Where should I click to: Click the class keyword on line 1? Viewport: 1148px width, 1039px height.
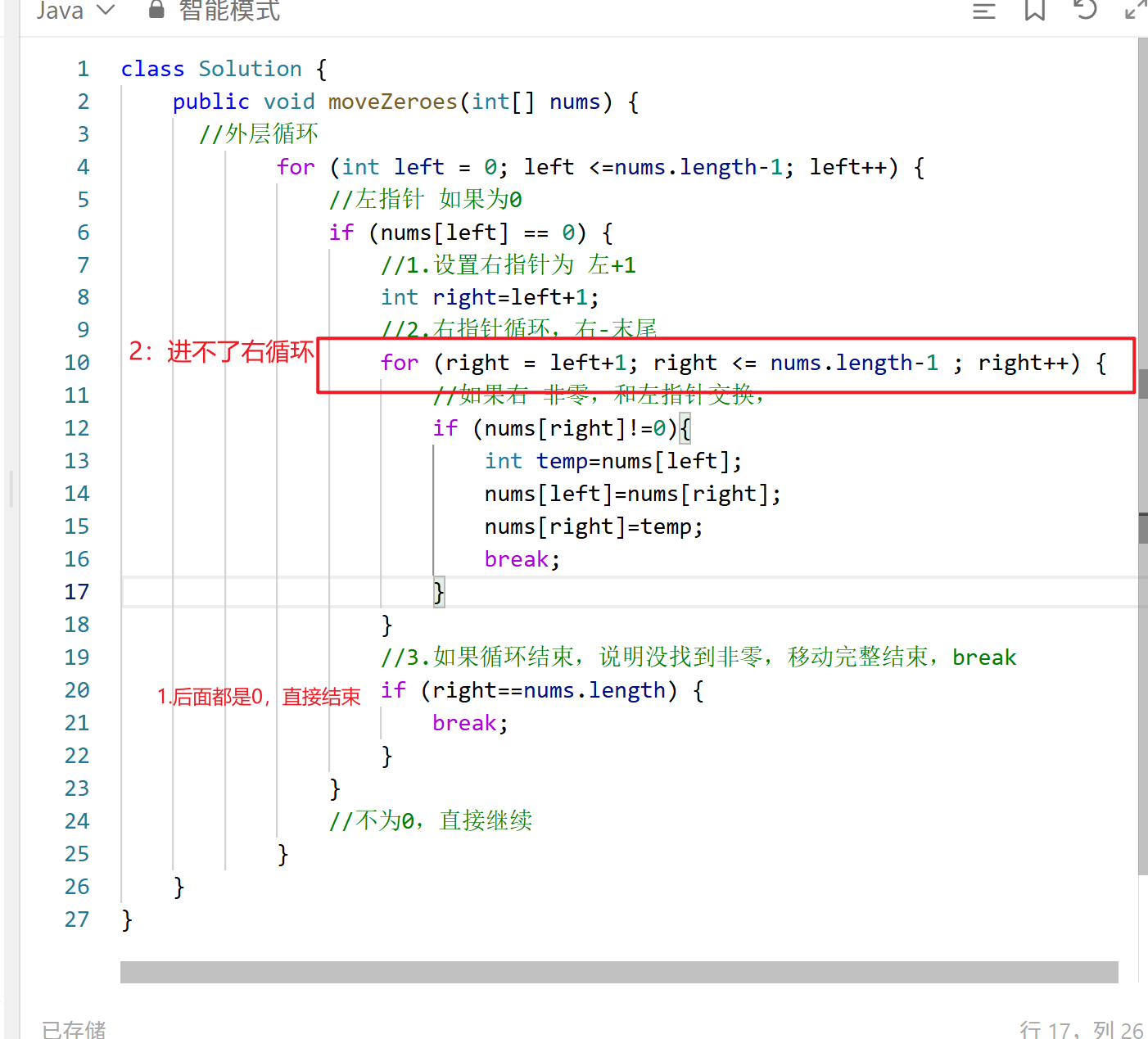point(152,69)
